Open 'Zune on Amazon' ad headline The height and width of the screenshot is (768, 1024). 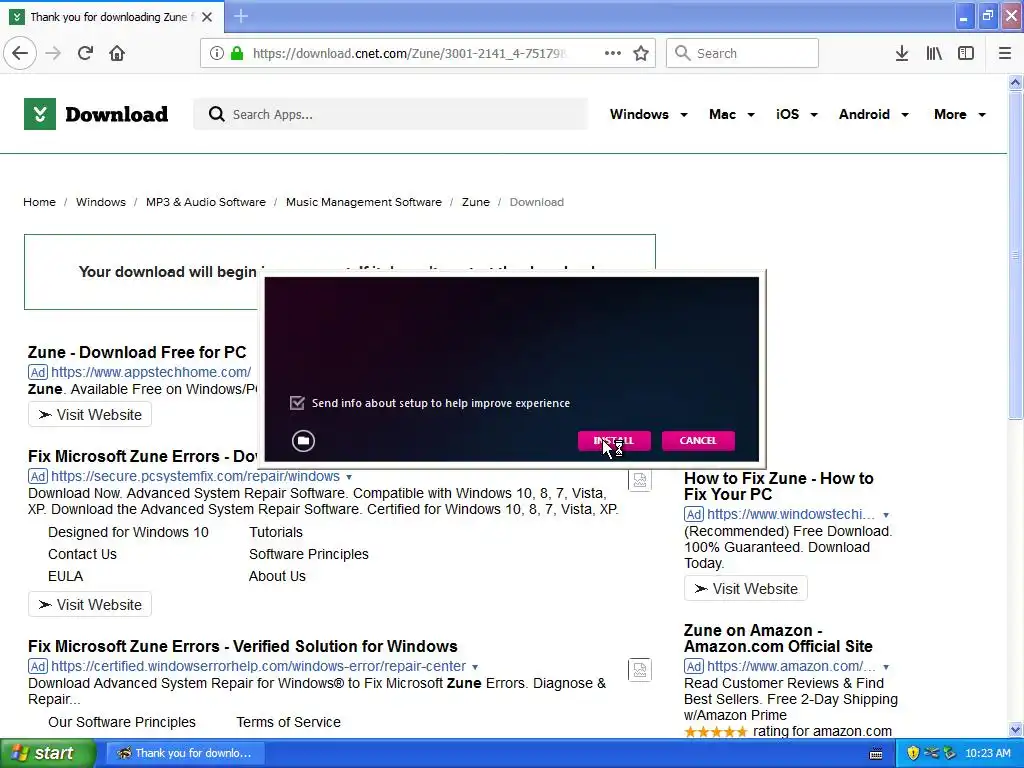point(778,639)
